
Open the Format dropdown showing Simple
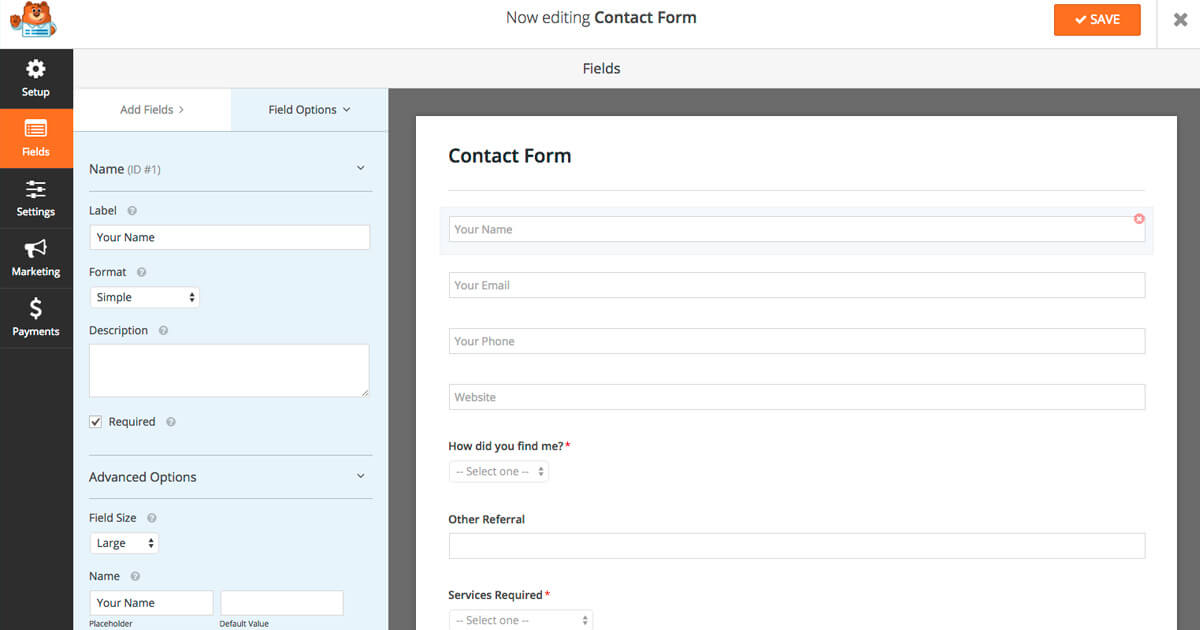[x=144, y=296]
